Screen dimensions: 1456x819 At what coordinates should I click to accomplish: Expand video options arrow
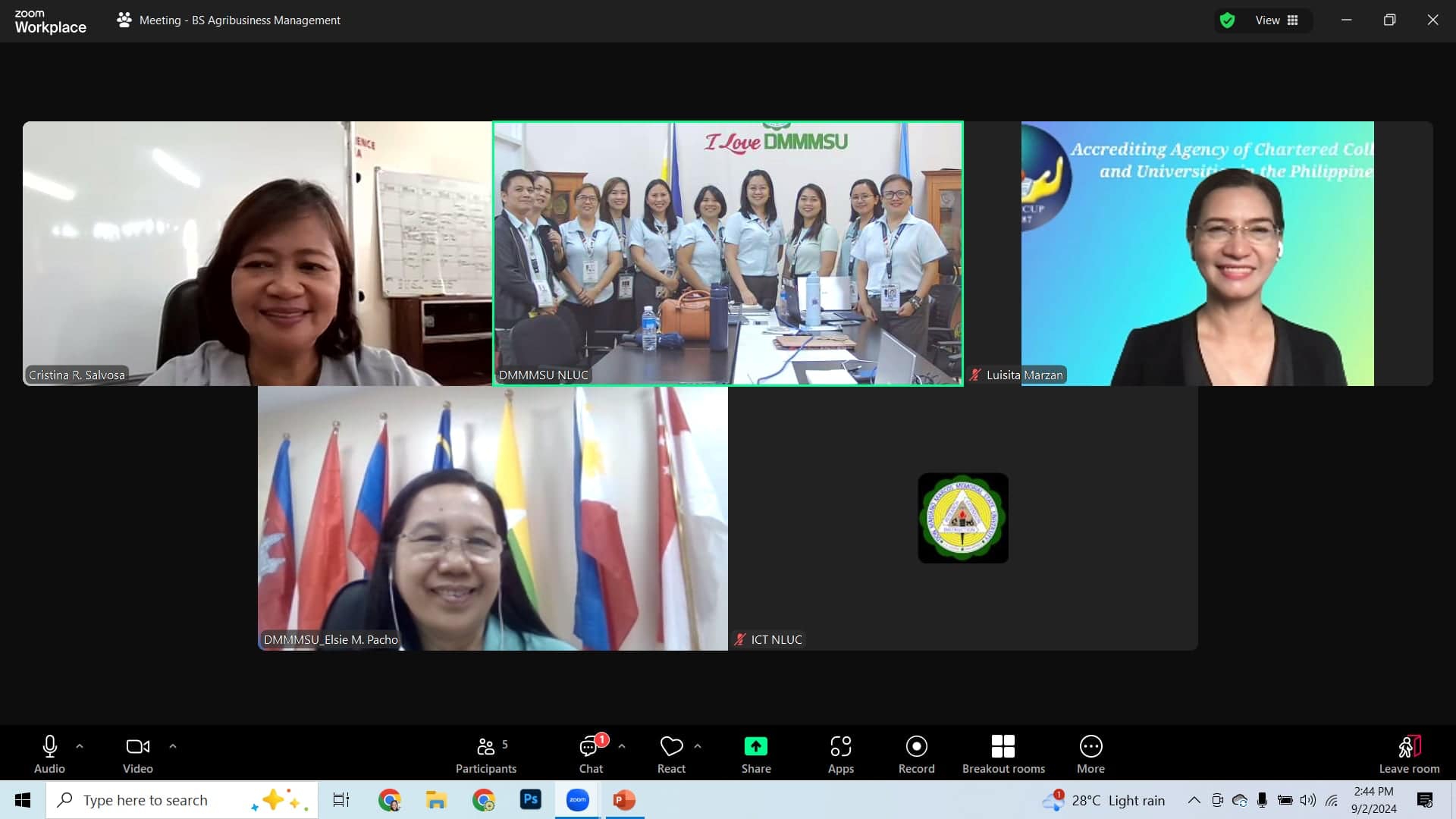[173, 746]
